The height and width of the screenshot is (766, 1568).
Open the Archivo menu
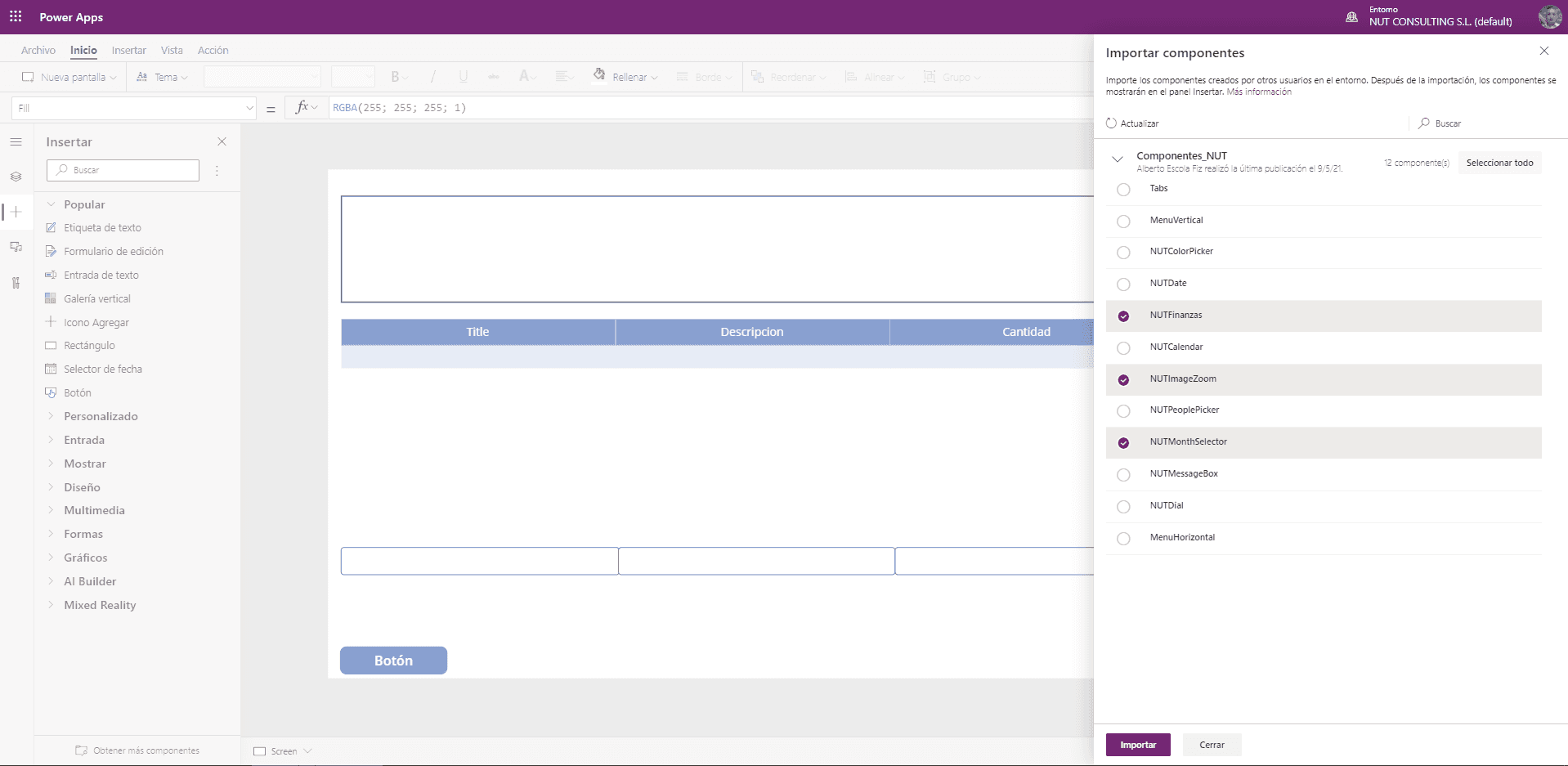point(38,50)
